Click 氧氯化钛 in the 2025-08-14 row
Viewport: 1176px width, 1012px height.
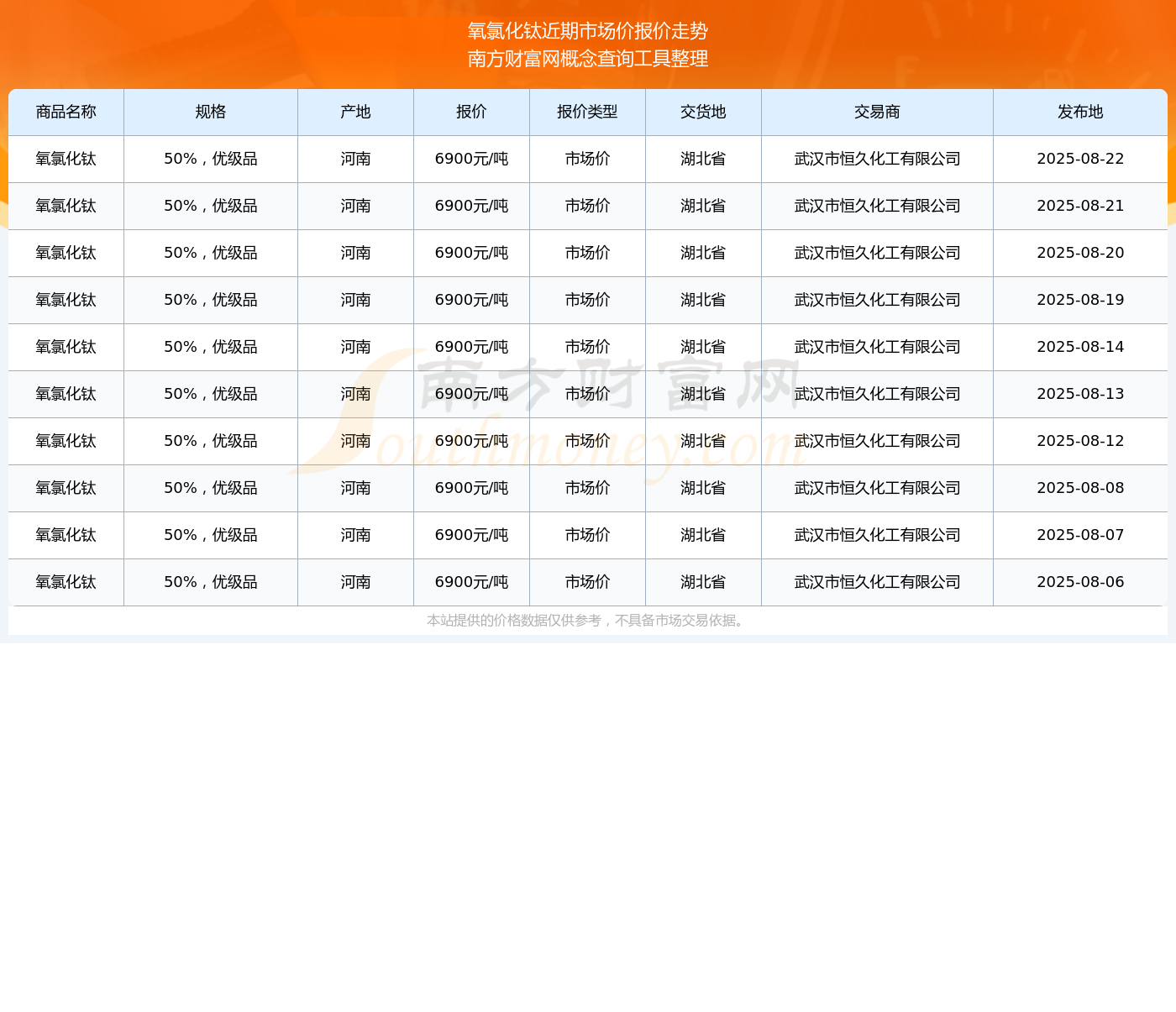(66, 347)
